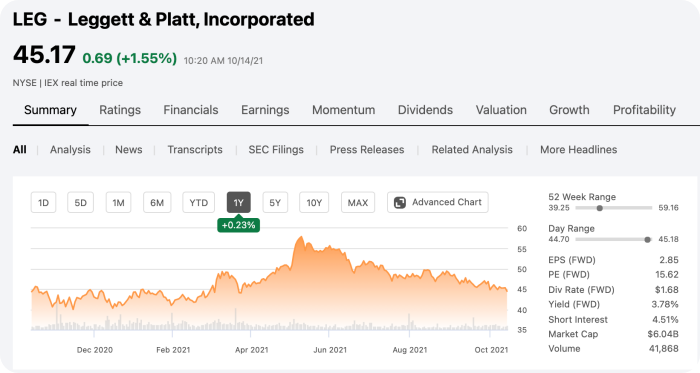Show the MAX chart range

pyautogui.click(x=358, y=203)
